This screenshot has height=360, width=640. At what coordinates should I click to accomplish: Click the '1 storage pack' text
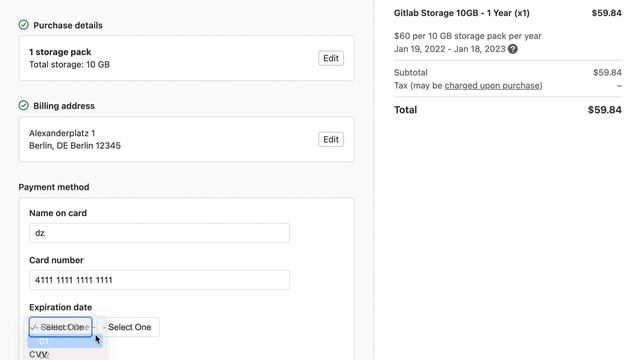coord(60,52)
